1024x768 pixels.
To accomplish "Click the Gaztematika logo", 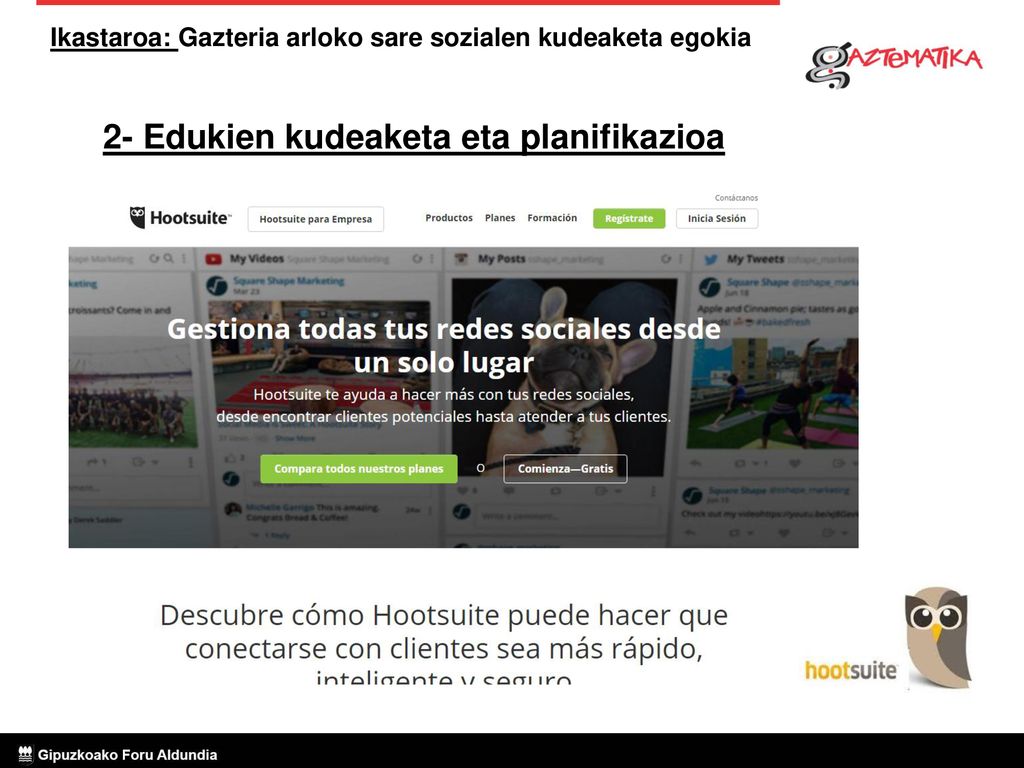I will pos(893,65).
